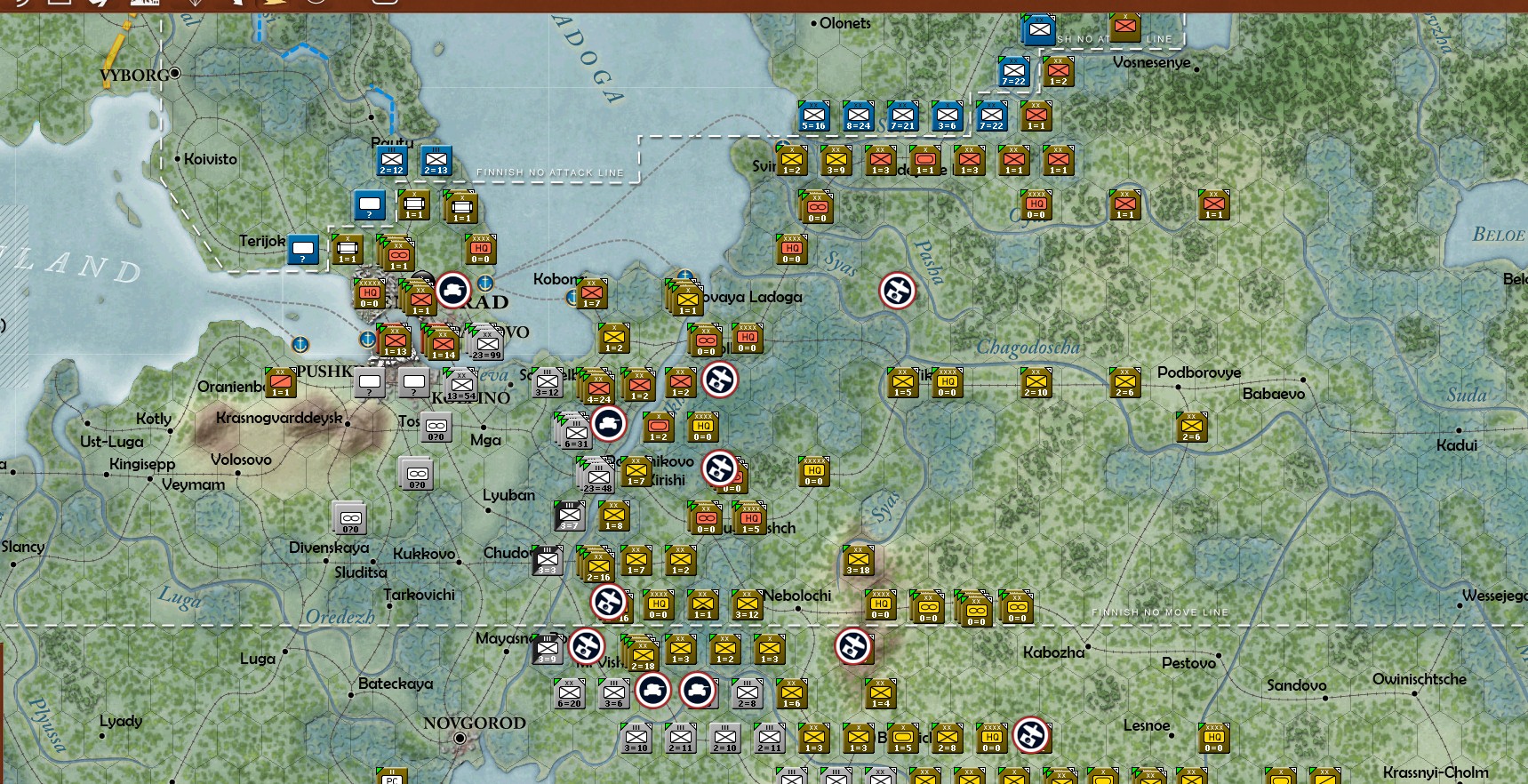Click the Nebolochi town label
The width and height of the screenshot is (1528, 784).
pos(798,596)
